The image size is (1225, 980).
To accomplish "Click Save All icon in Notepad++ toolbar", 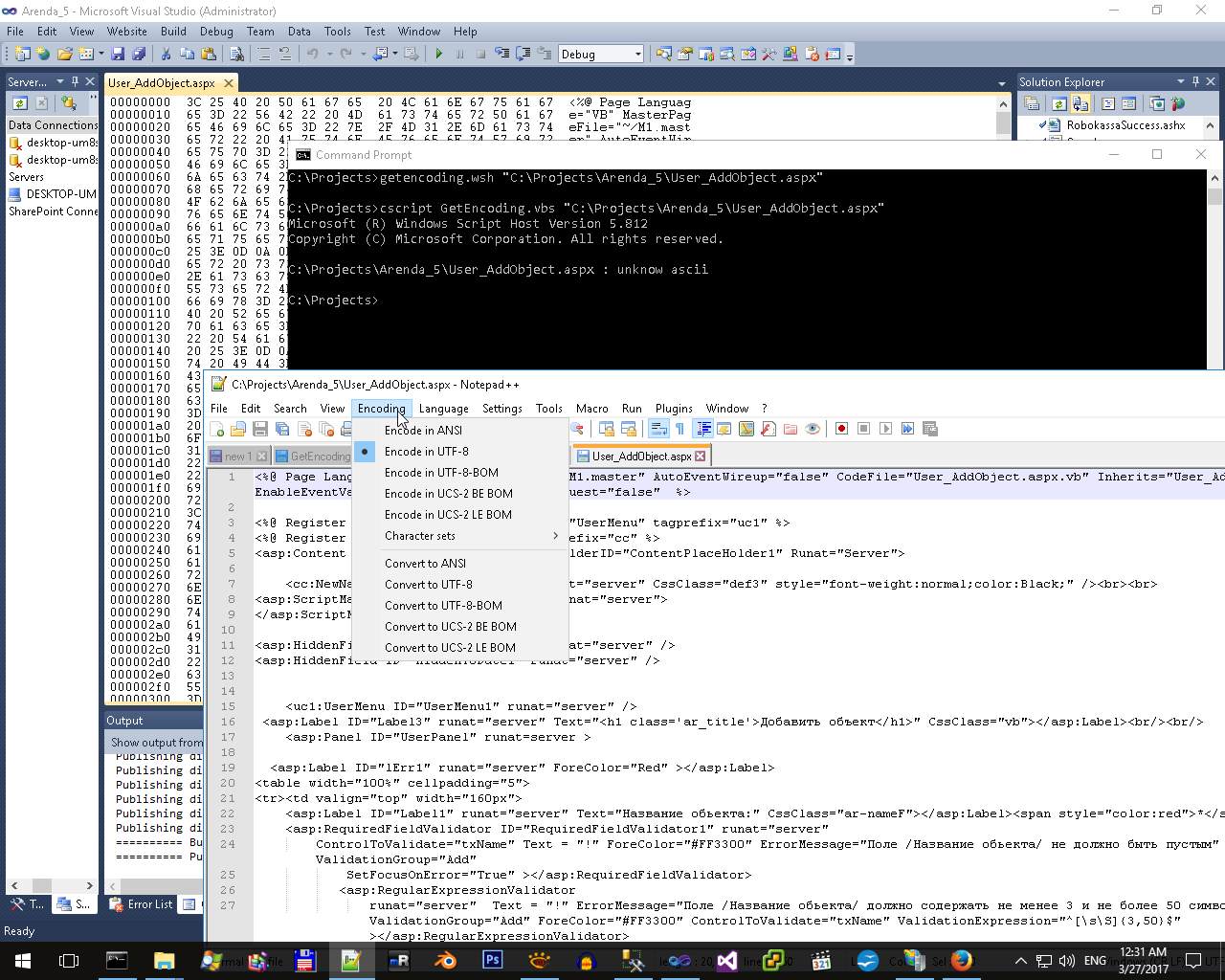I will click(x=282, y=429).
